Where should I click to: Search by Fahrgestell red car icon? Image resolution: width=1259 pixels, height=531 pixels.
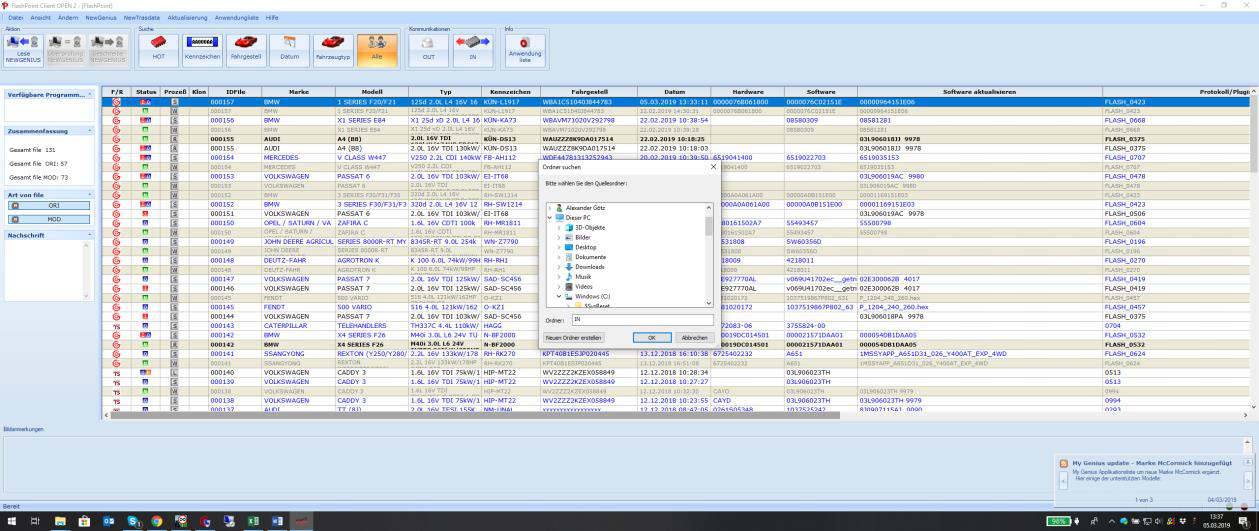click(246, 50)
